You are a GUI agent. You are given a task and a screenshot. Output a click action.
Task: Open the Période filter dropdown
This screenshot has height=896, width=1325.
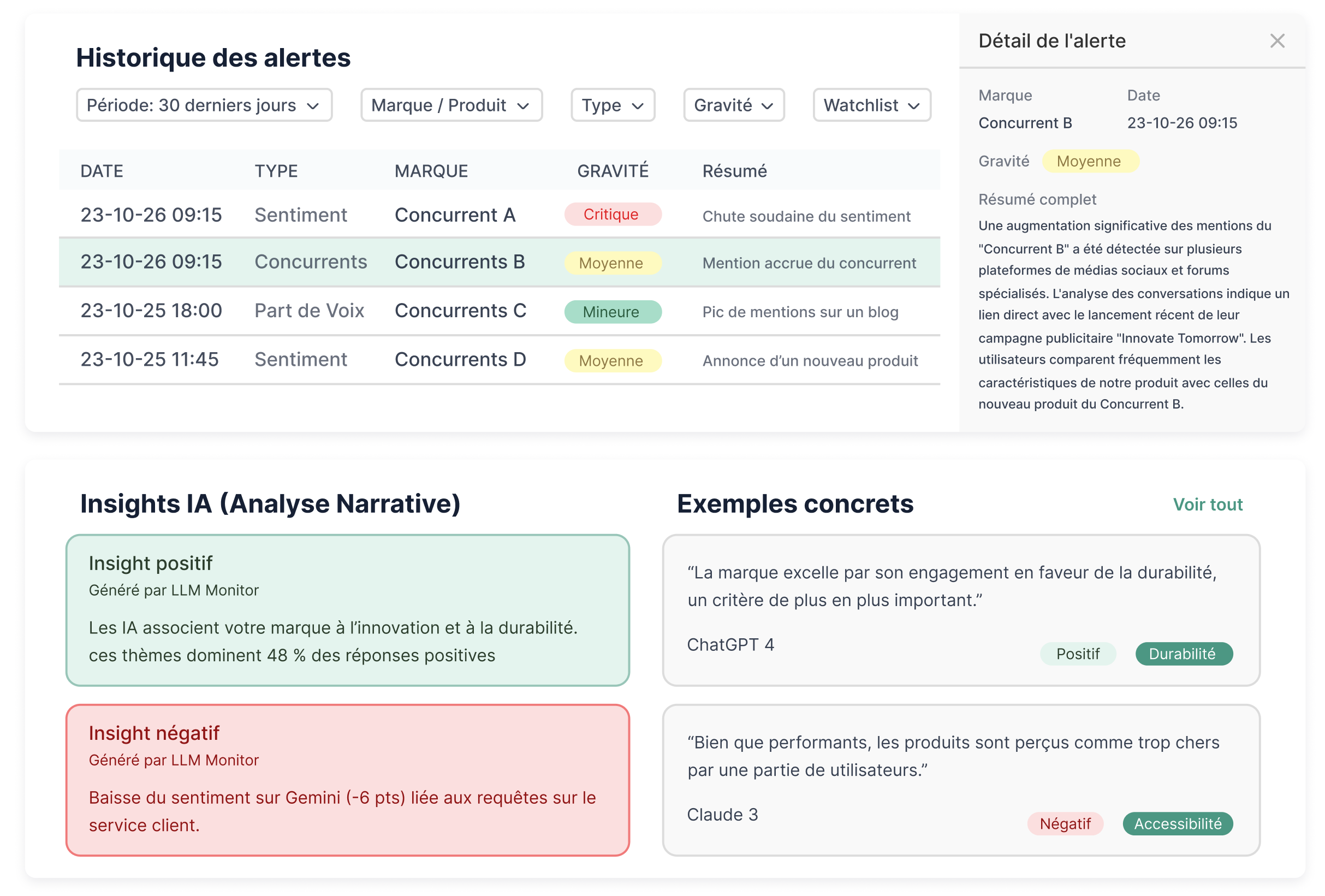(204, 105)
